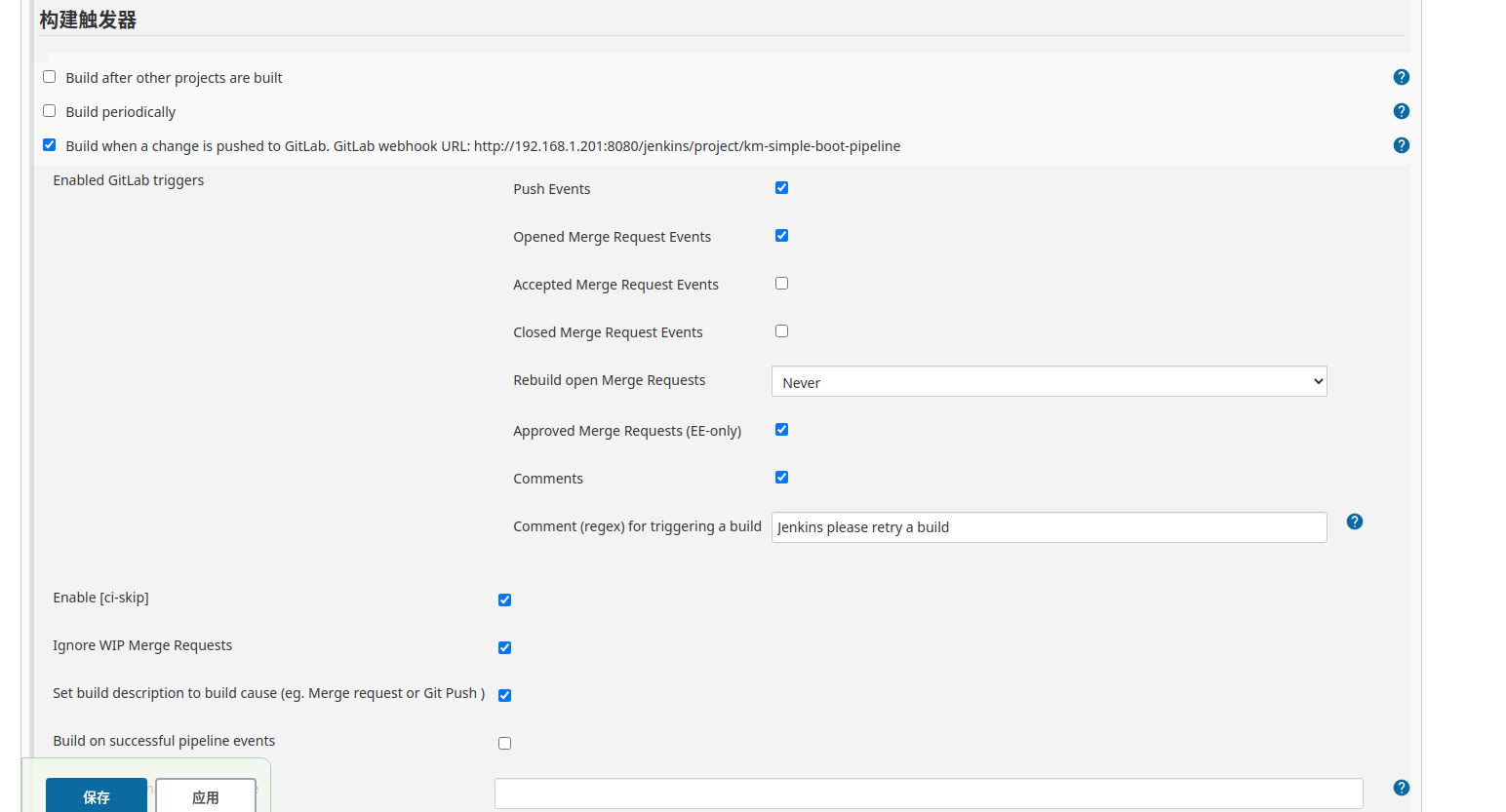Click the 应用 (Apply) button
The height and width of the screenshot is (812, 1506).
coord(206,796)
